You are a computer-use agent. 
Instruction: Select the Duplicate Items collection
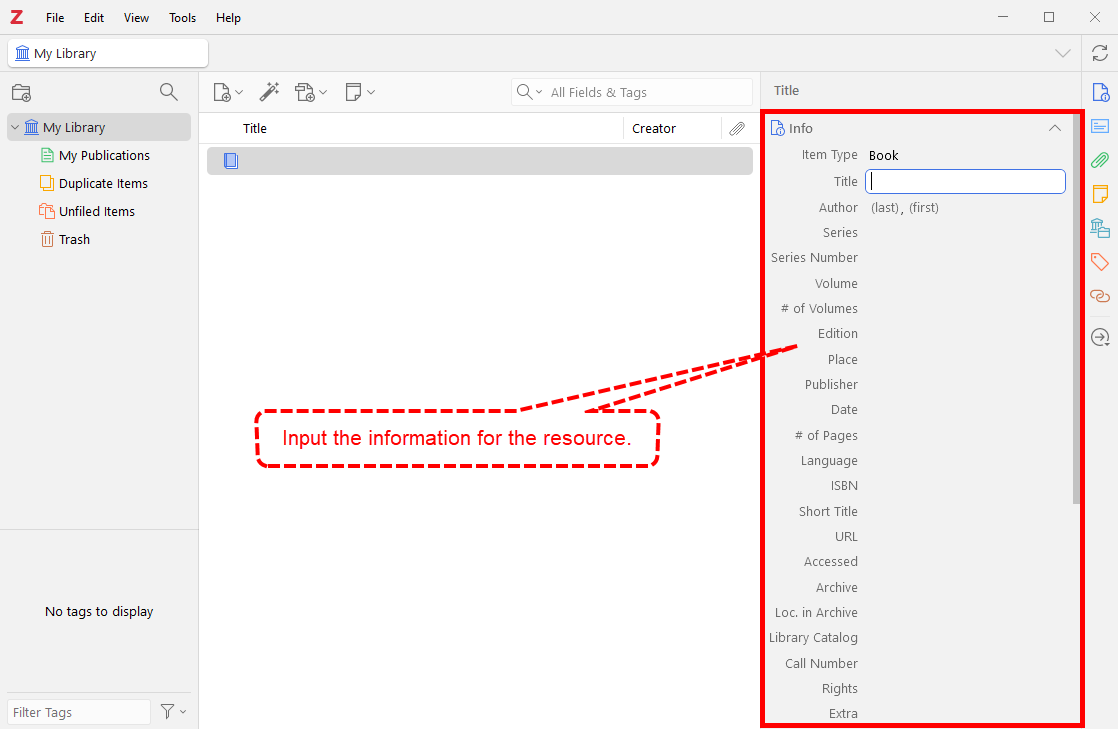103,184
